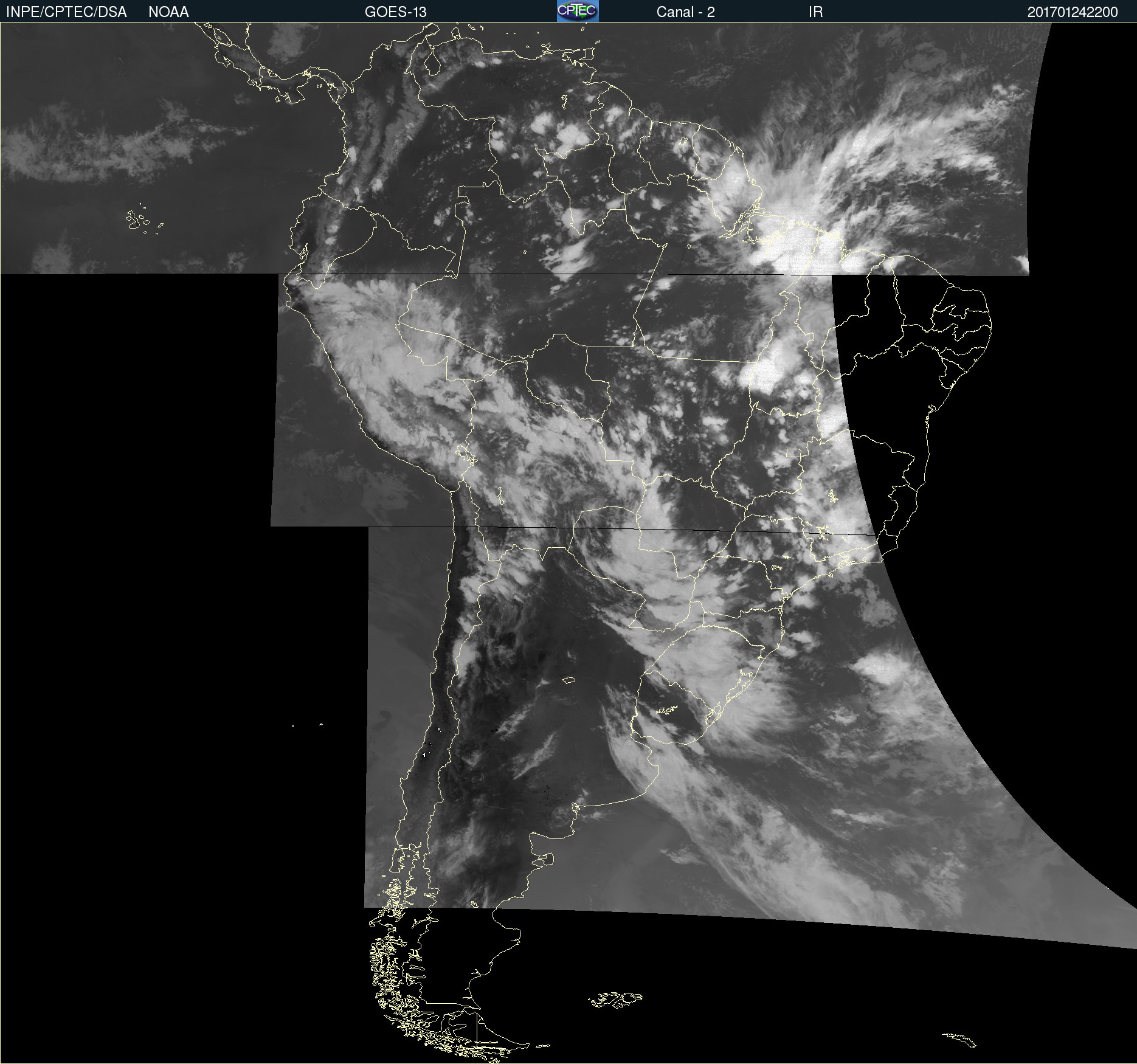1137x1064 pixels.
Task: Click the INPE/CPTEC/DSA header text
Action: 66,12
